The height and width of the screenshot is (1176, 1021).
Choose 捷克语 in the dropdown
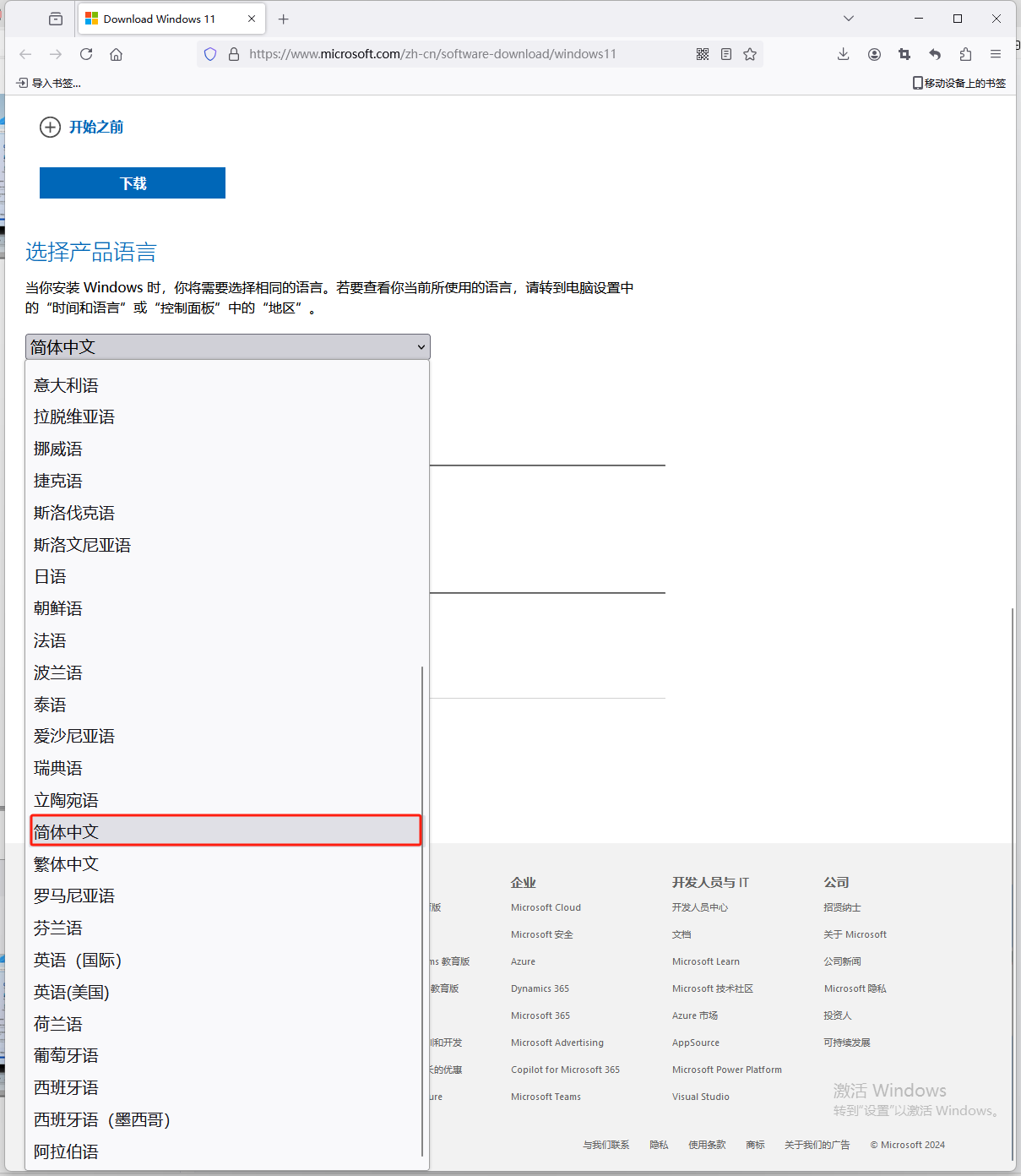(224, 481)
